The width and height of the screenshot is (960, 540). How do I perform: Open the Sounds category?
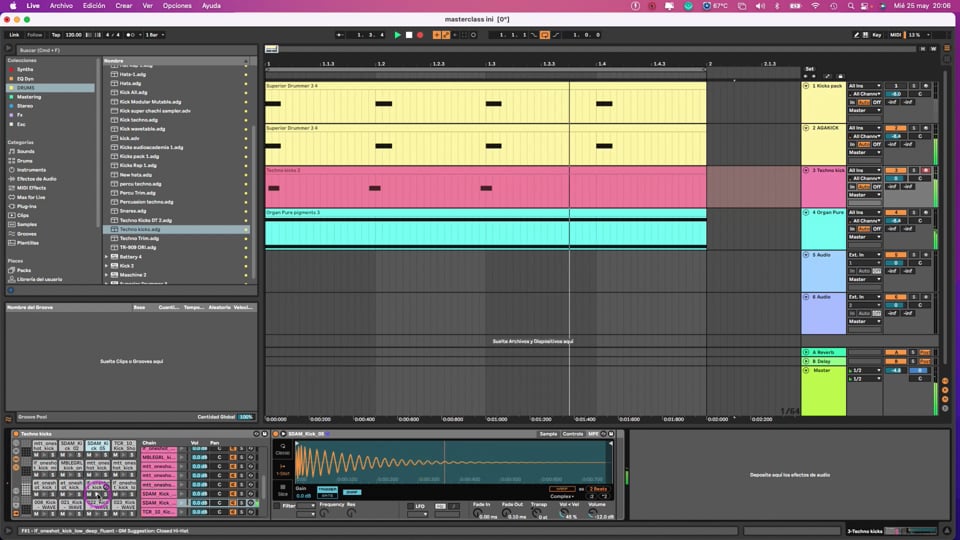[26, 151]
